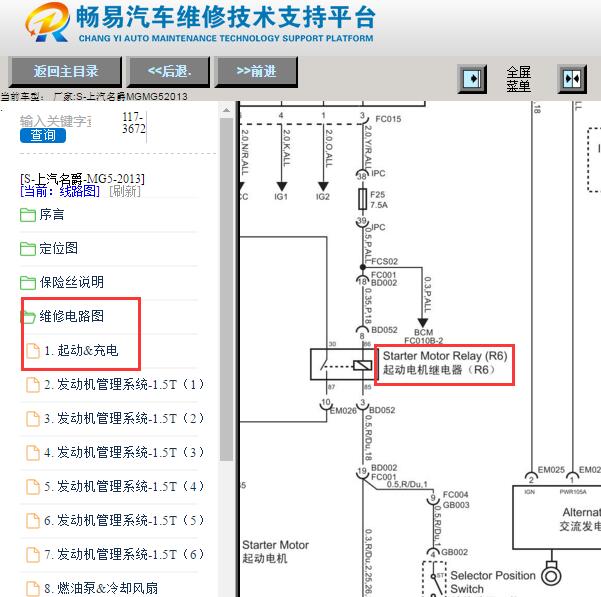Open 6. 发动机管理系统-1.5T（5）
Image resolution: width=601 pixels, height=597 pixels.
click(x=123, y=520)
